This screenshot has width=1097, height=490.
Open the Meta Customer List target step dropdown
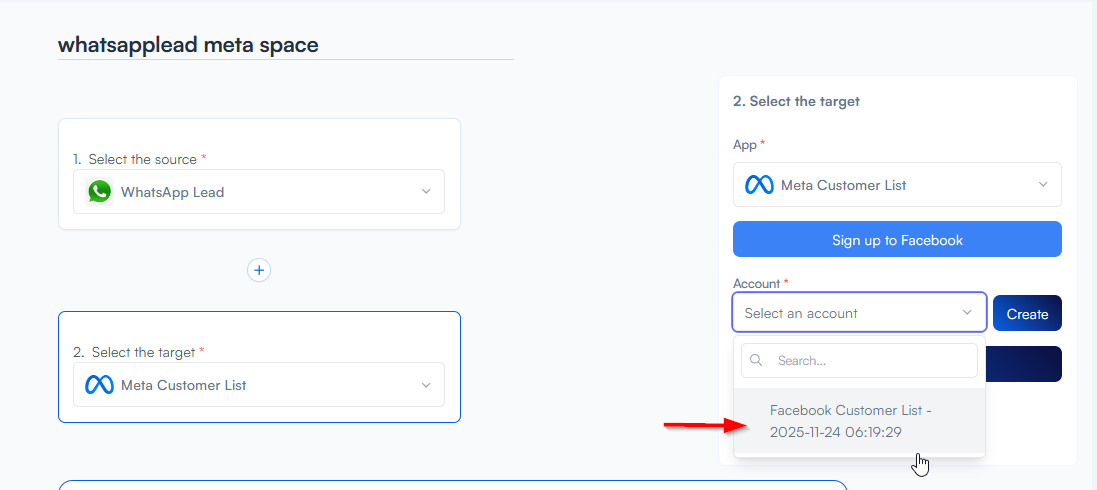pyautogui.click(x=258, y=385)
